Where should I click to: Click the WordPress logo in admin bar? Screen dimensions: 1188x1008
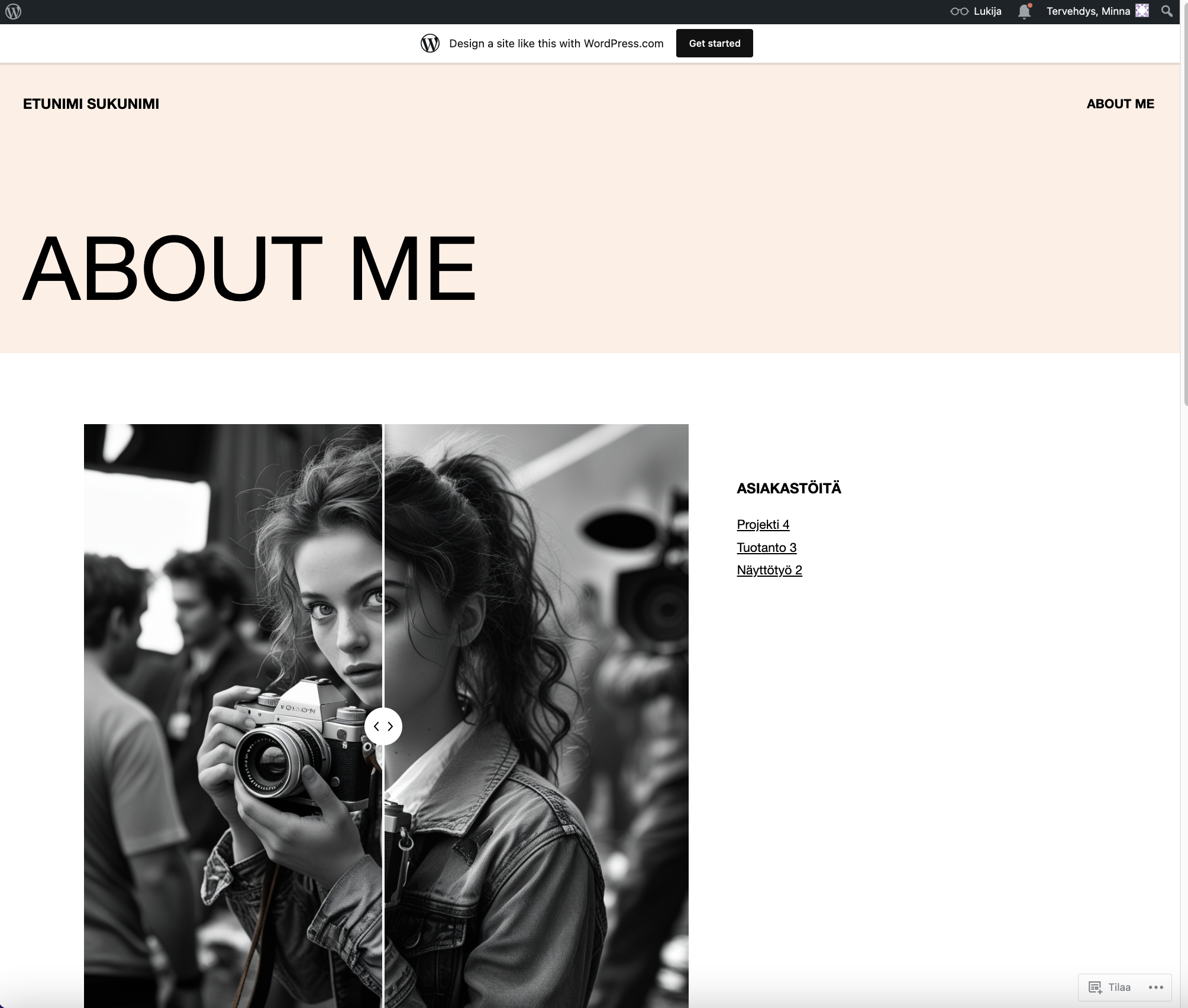click(x=13, y=11)
